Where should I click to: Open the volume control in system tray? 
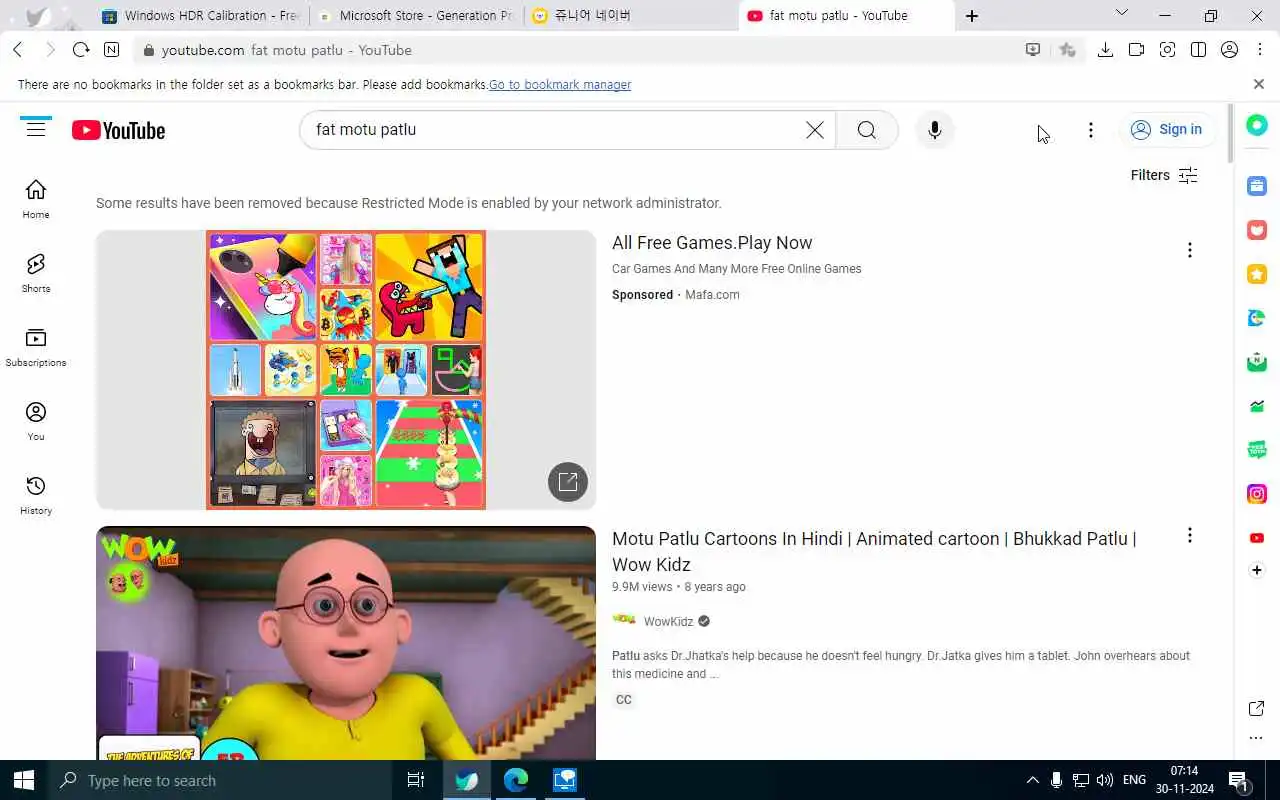pos(1105,780)
